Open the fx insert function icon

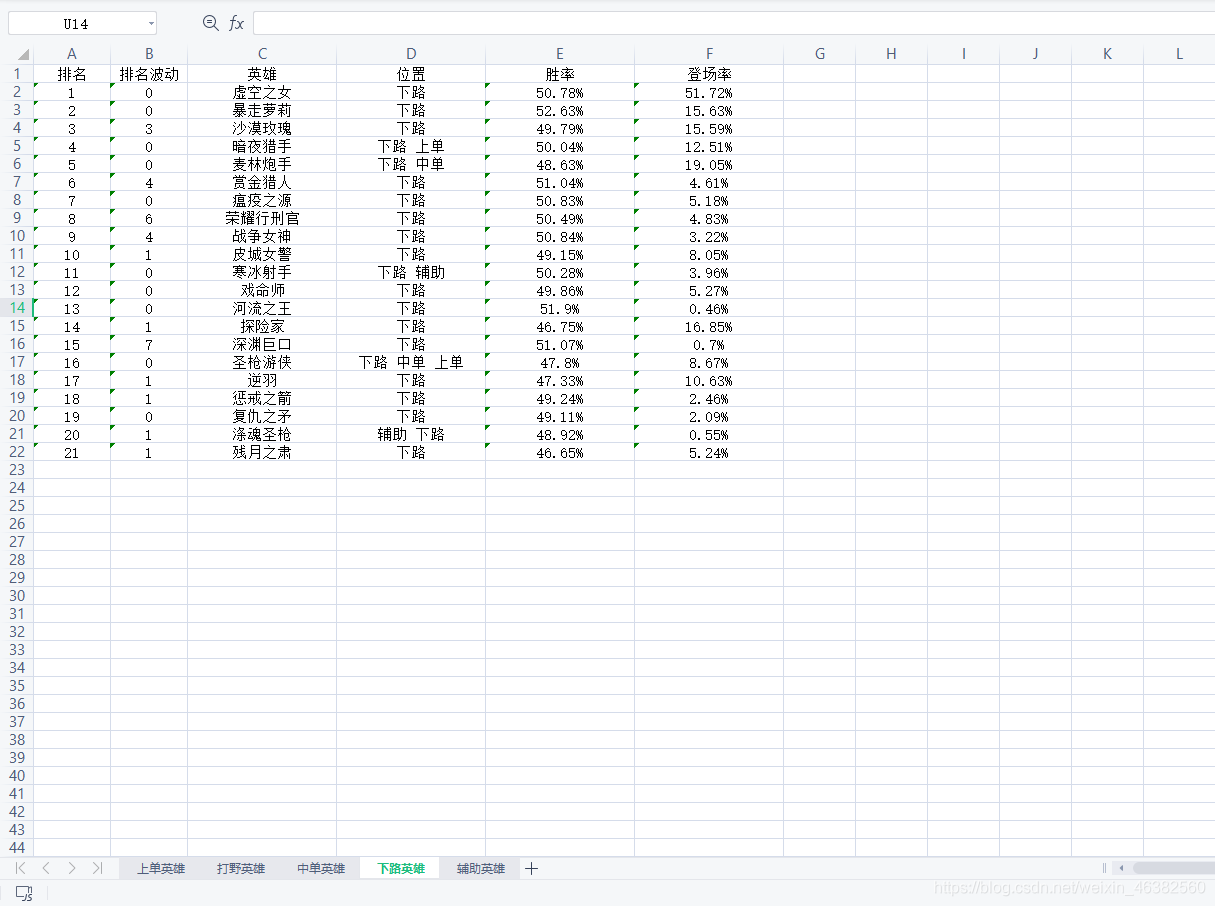tap(236, 23)
